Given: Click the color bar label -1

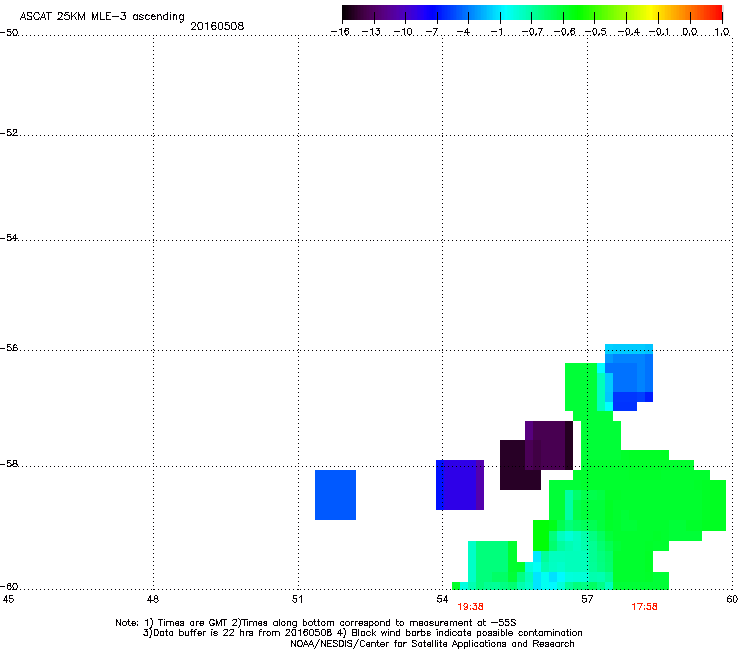Looking at the screenshot, I should pos(496,32).
